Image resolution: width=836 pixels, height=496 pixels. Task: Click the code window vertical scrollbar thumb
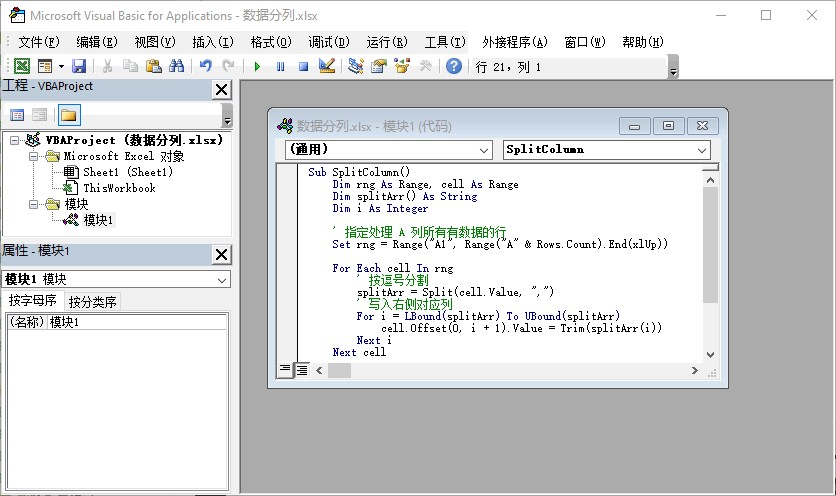(710, 244)
